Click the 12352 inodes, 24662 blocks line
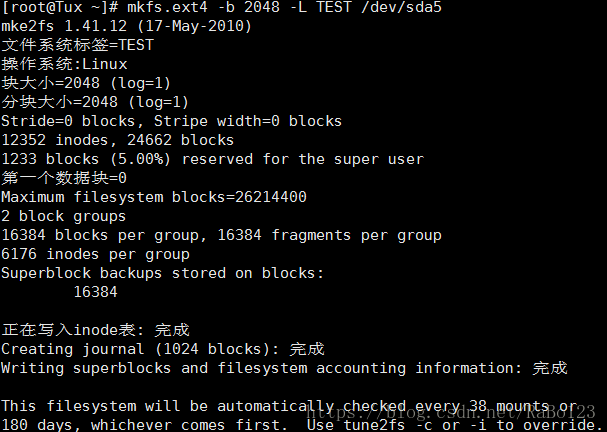This screenshot has height=432, width=607. tap(118, 140)
